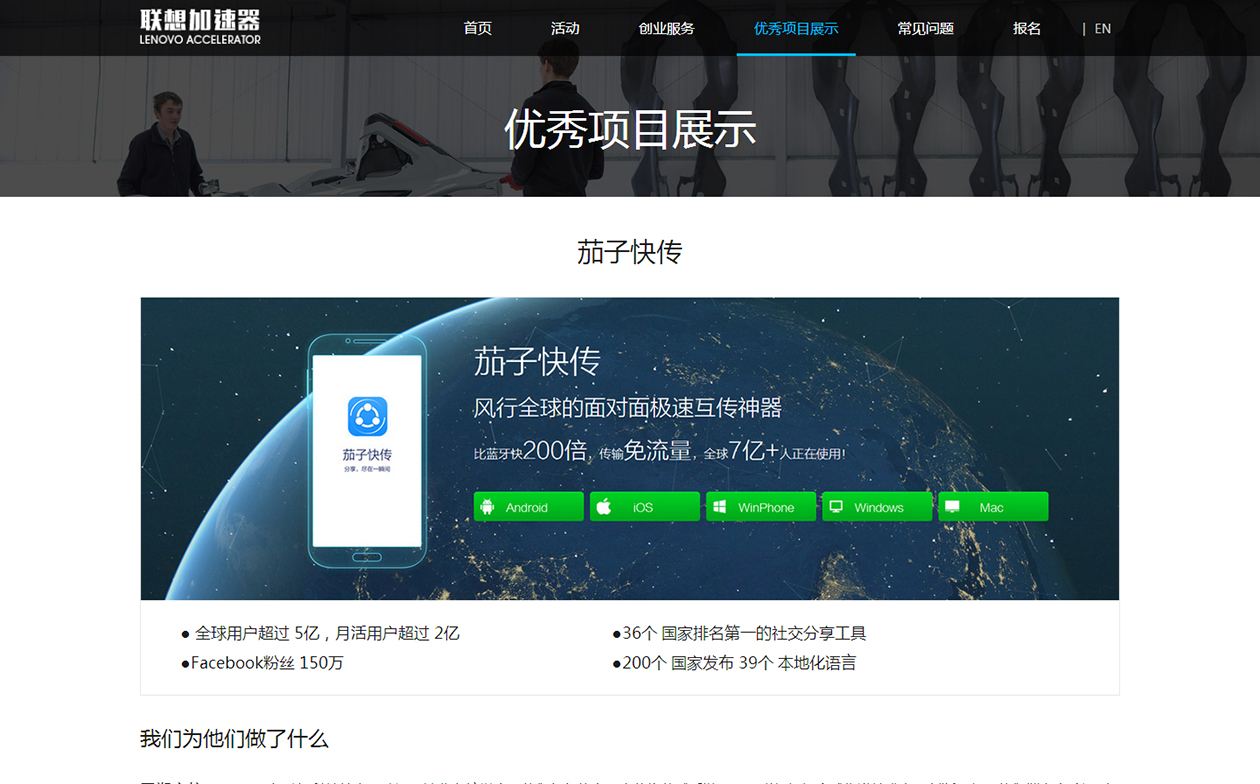Click the blue SHAREit app icon on phone
The height and width of the screenshot is (784, 1260).
point(367,416)
